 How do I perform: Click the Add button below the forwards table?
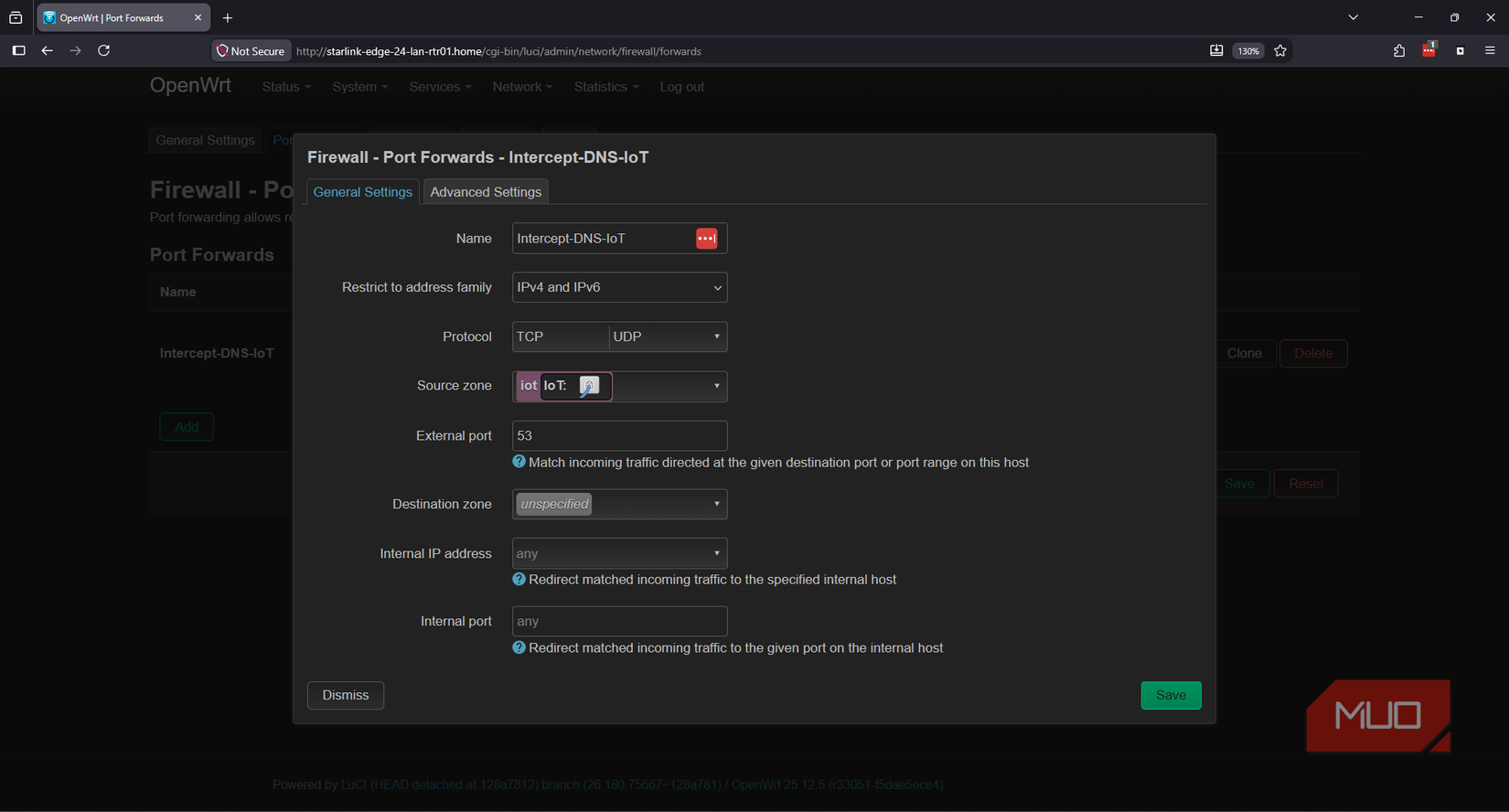coord(187,427)
